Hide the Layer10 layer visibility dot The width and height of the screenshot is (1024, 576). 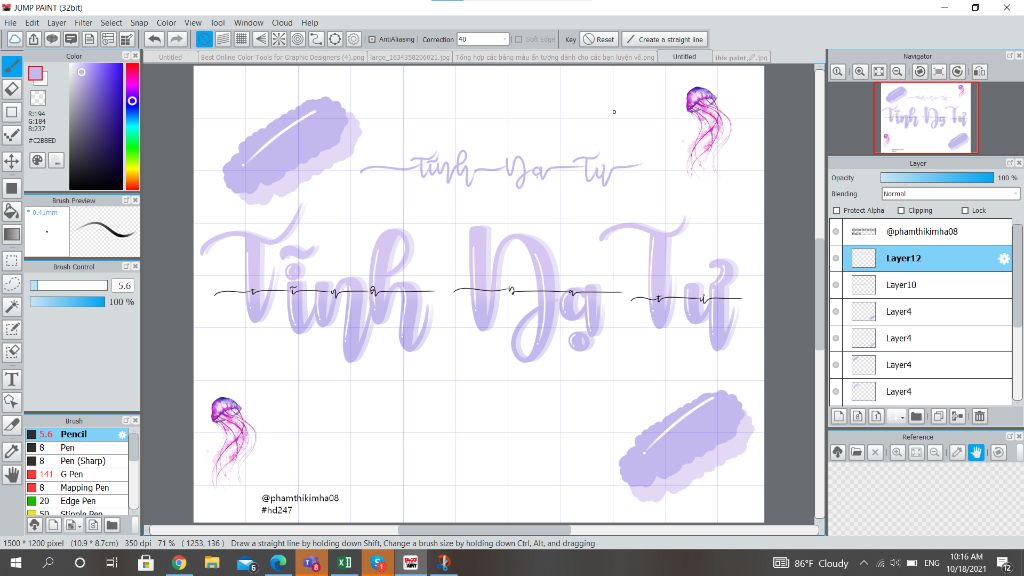836,285
